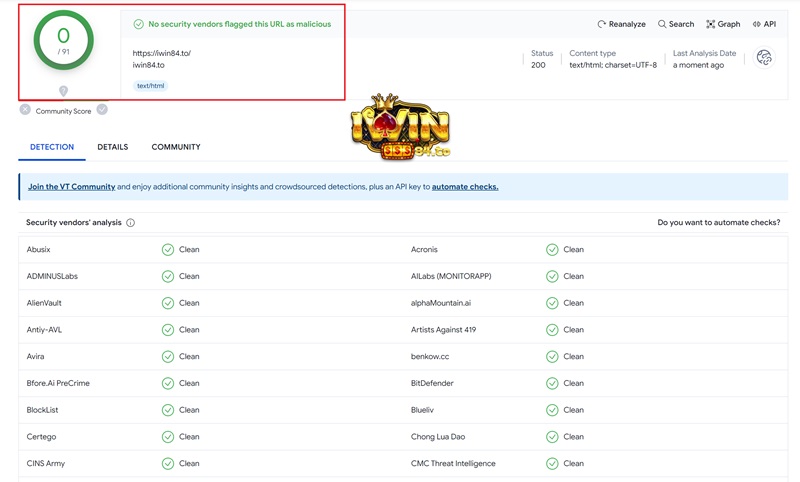
Task: Click the alphaMountain.ai clean check icon
Action: coord(552,303)
